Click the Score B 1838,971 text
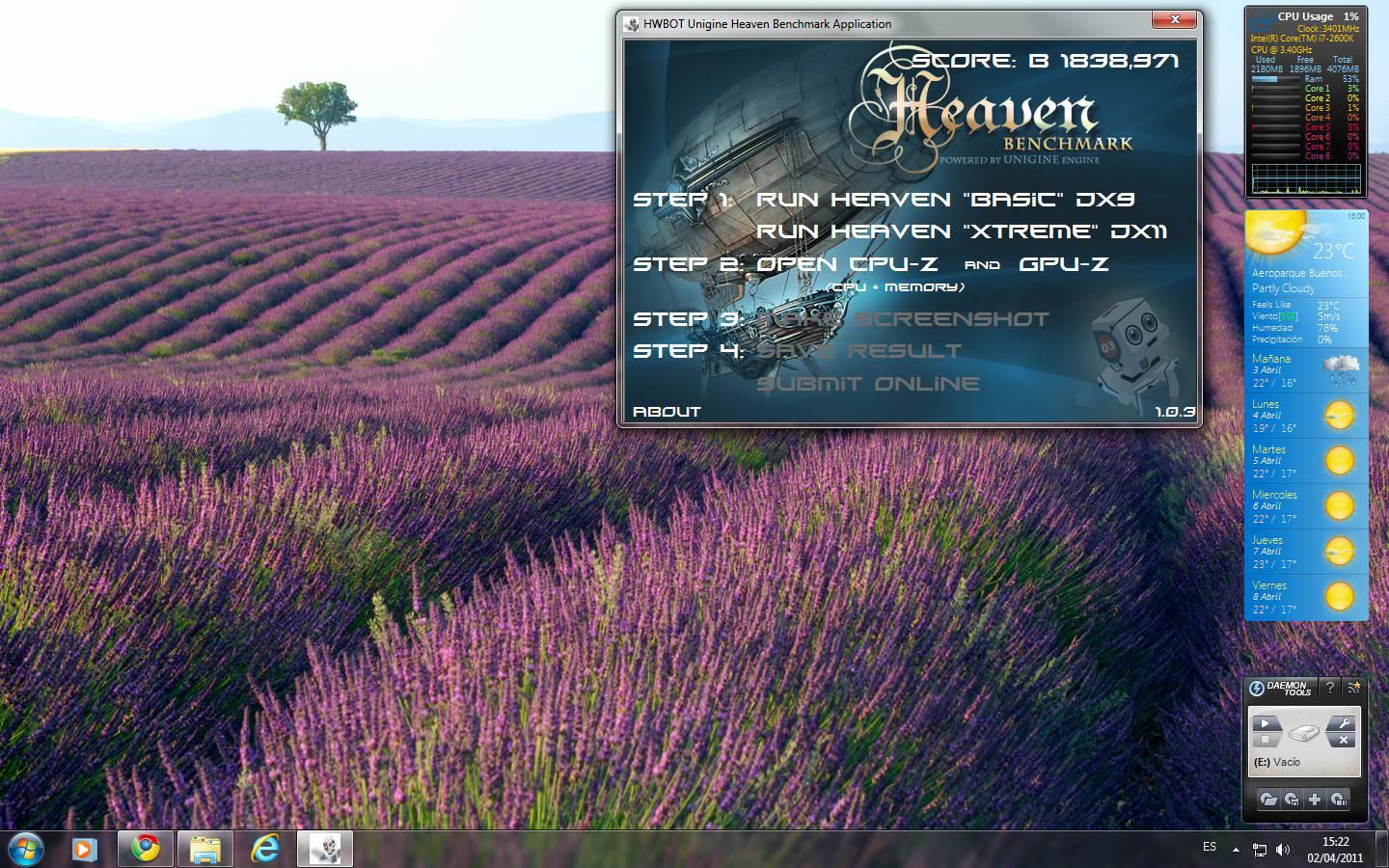Viewport: 1389px width, 868px height. click(x=1046, y=61)
